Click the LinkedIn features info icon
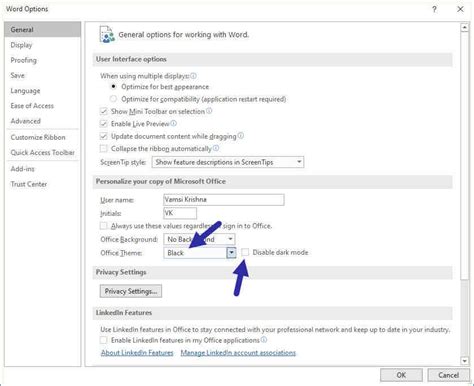Screen dimensions: 474x386 coord(264,340)
